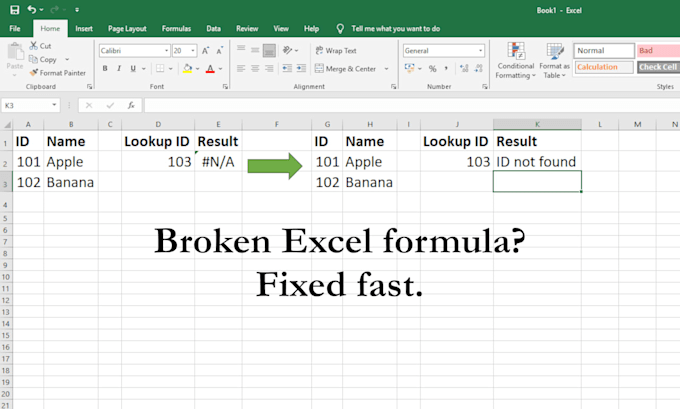Click Increase Font Size icon
Screen dimensions: 680x409
pos(206,51)
